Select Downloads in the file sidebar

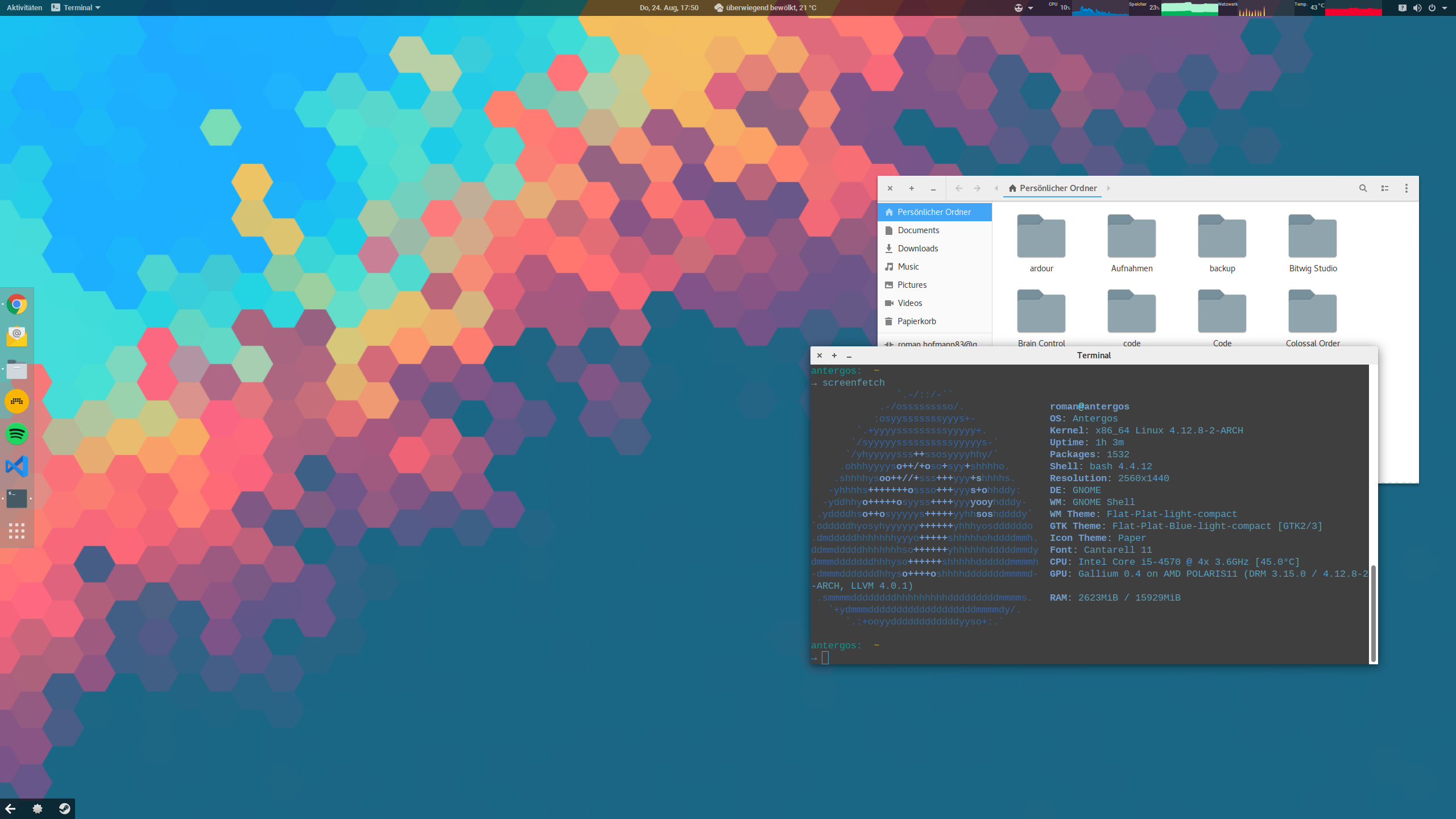tap(917, 249)
